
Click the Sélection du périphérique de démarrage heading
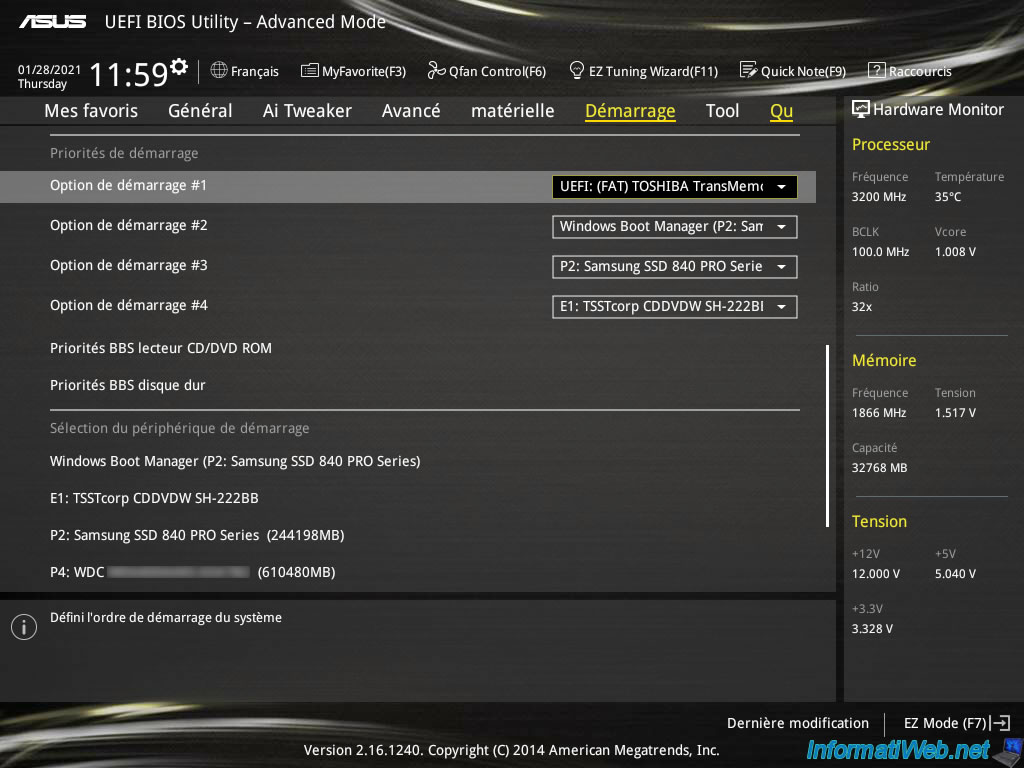click(180, 428)
